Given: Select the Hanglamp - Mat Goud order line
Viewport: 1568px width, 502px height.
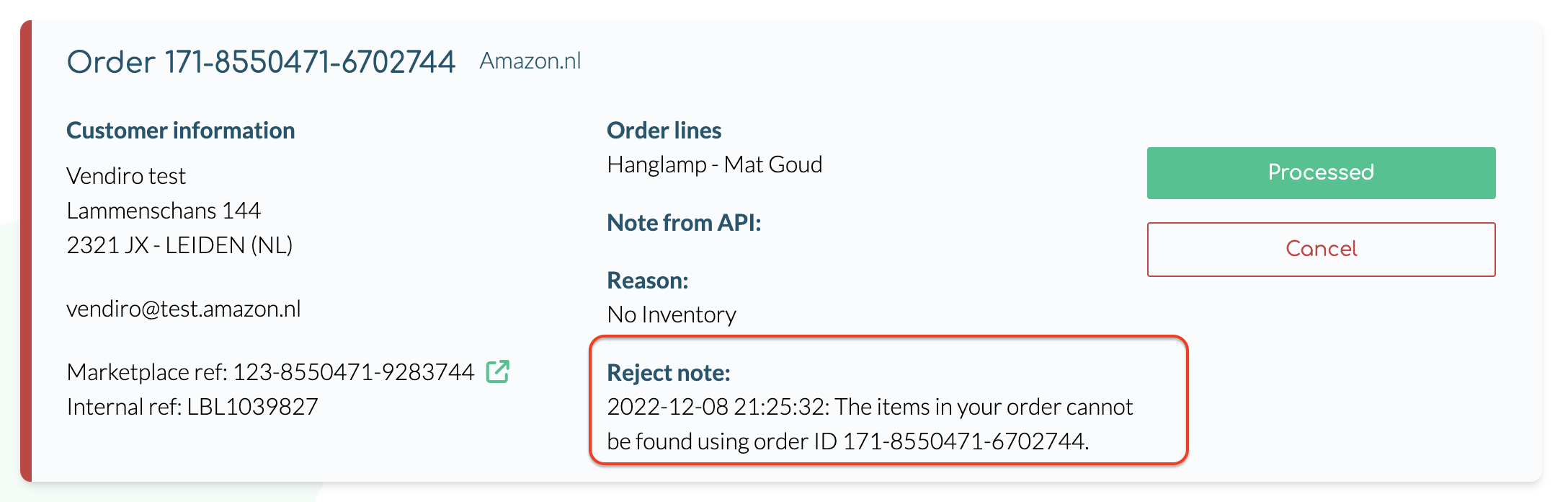Looking at the screenshot, I should pyautogui.click(x=714, y=164).
